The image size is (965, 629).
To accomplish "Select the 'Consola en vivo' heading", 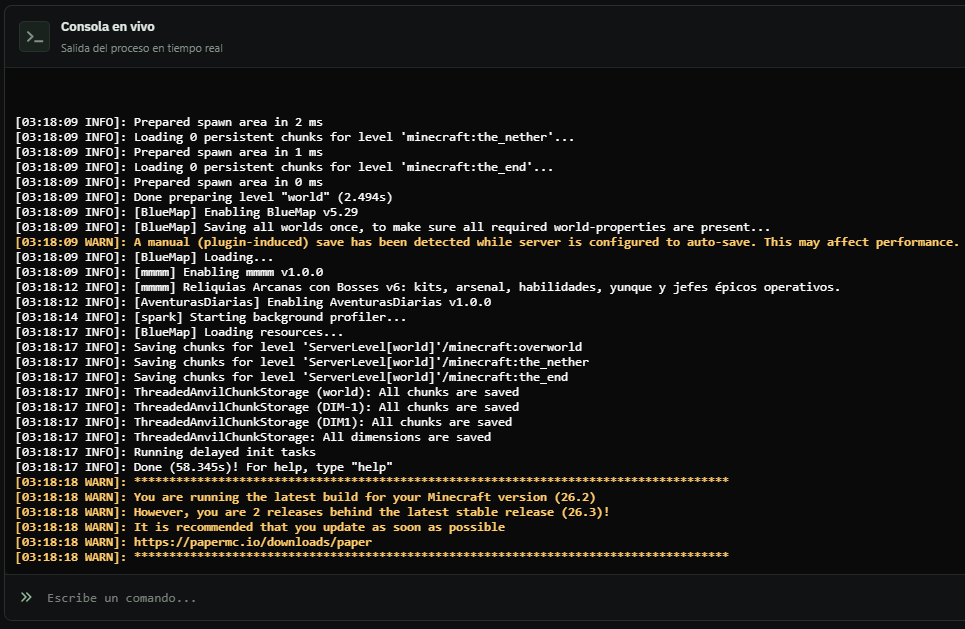I will coord(108,26).
